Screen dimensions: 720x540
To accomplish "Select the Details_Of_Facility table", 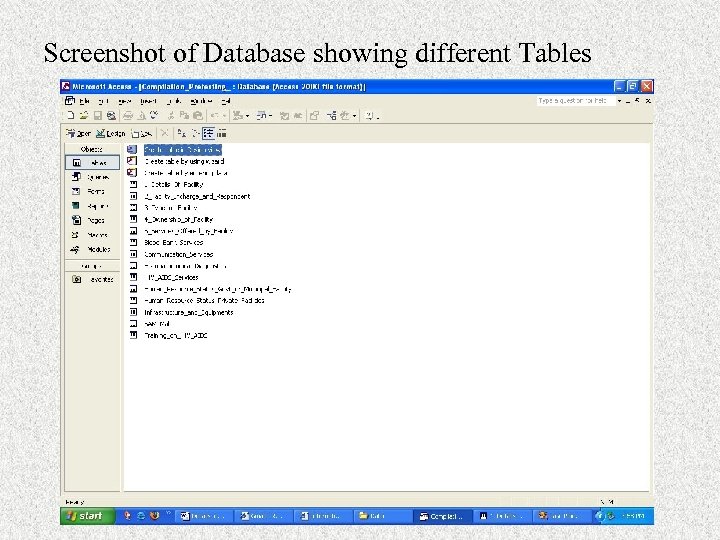I will tap(174, 185).
